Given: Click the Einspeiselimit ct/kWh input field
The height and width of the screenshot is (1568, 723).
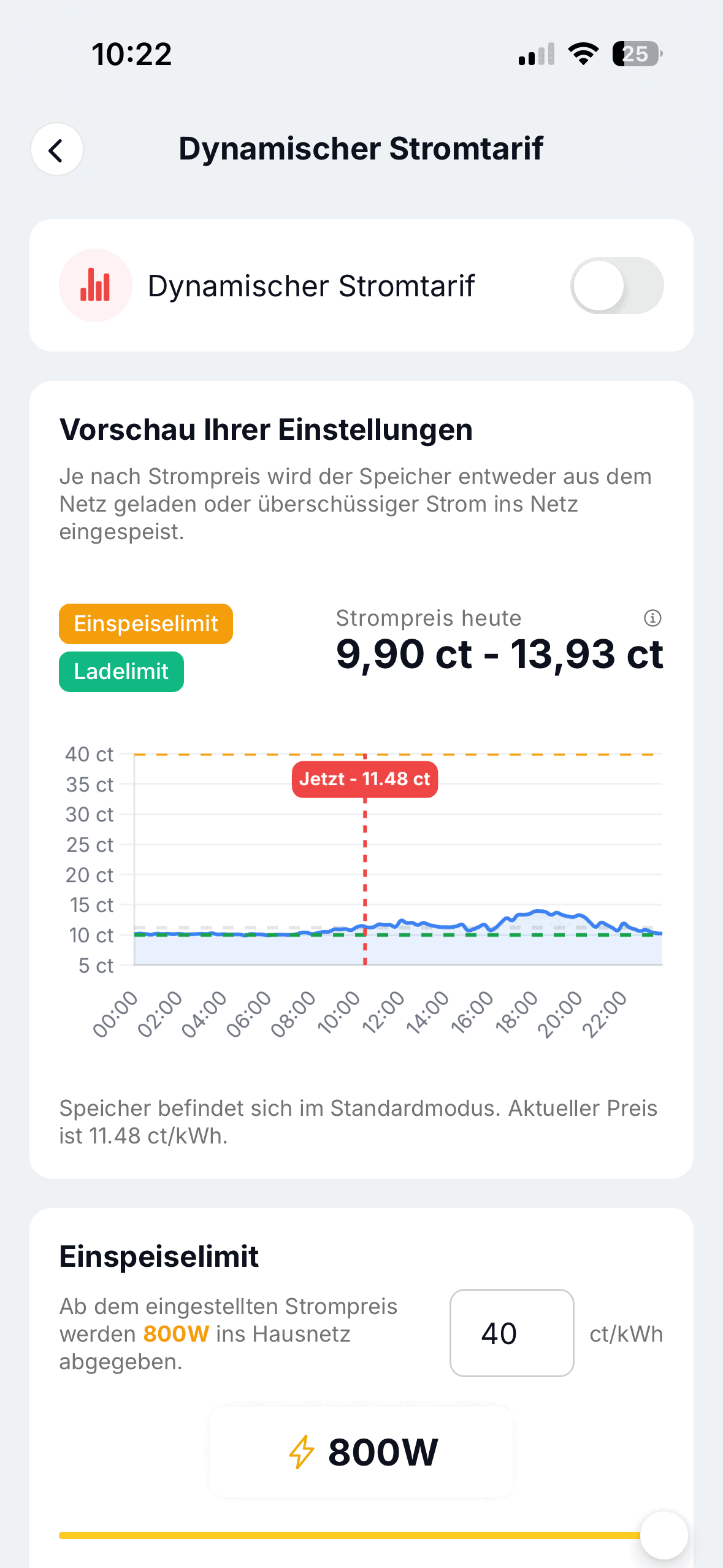Looking at the screenshot, I should (511, 1333).
